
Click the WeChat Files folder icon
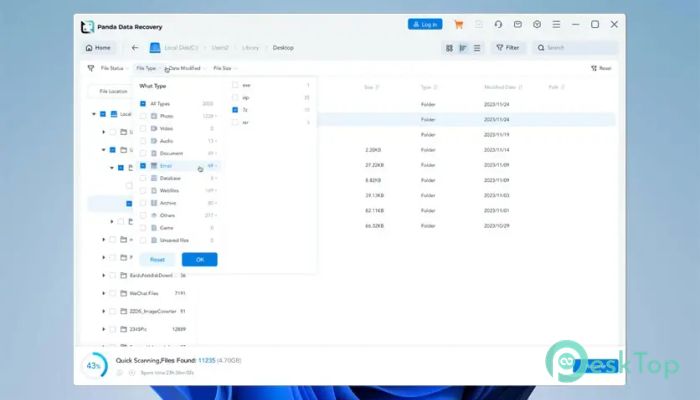(x=124, y=293)
